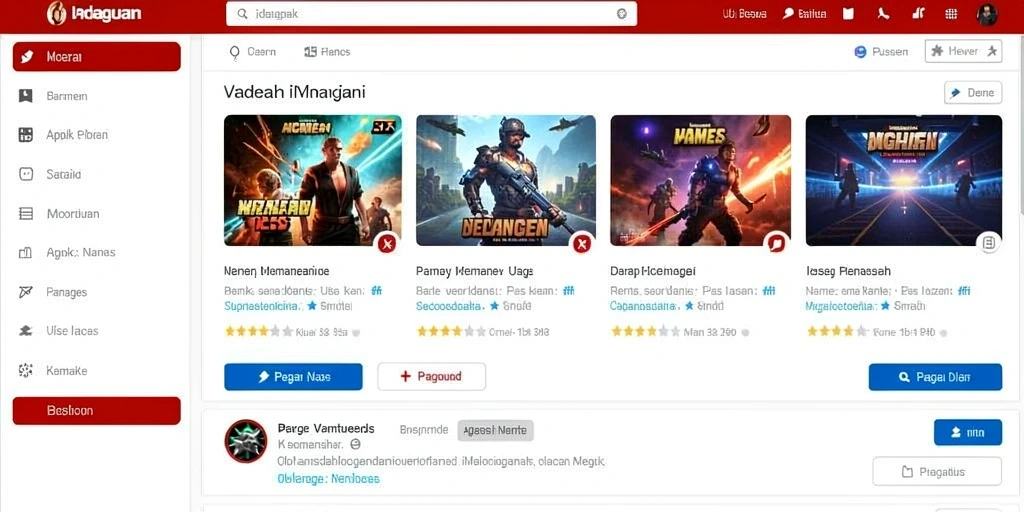
Task: Click star rating under 'Darap Hcemagei'
Action: pos(645,332)
